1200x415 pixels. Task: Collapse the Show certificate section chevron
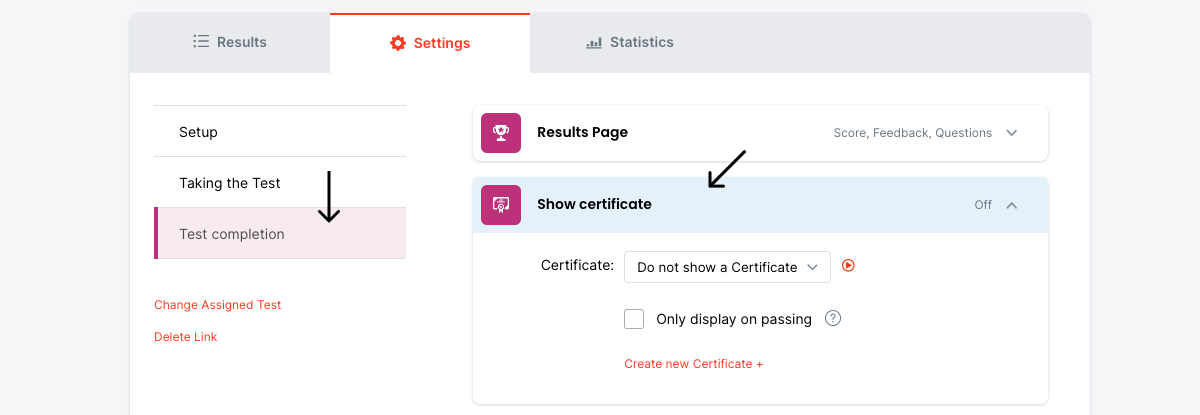point(1012,205)
